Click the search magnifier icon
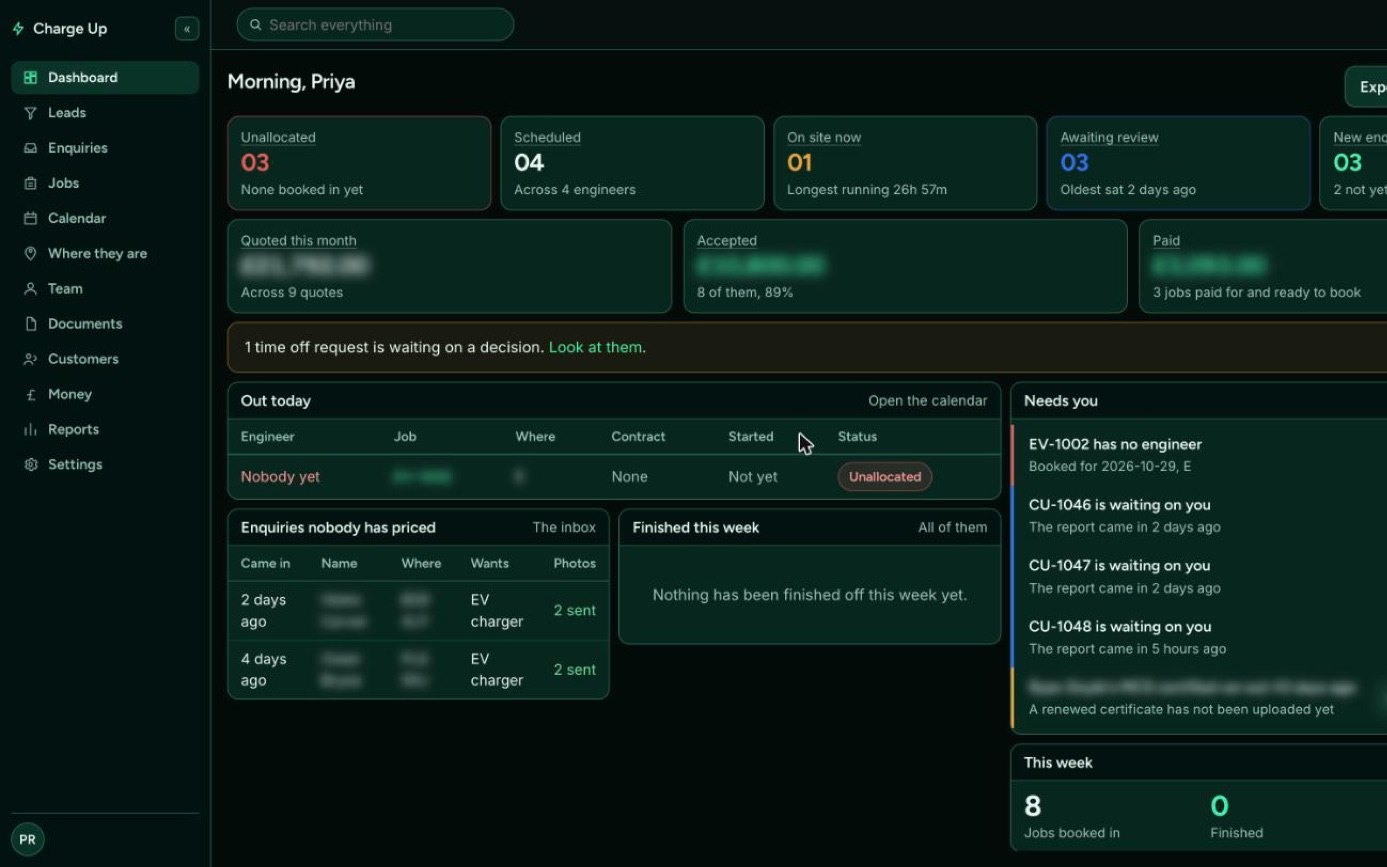Screen dimensions: 1387x867 [256, 25]
